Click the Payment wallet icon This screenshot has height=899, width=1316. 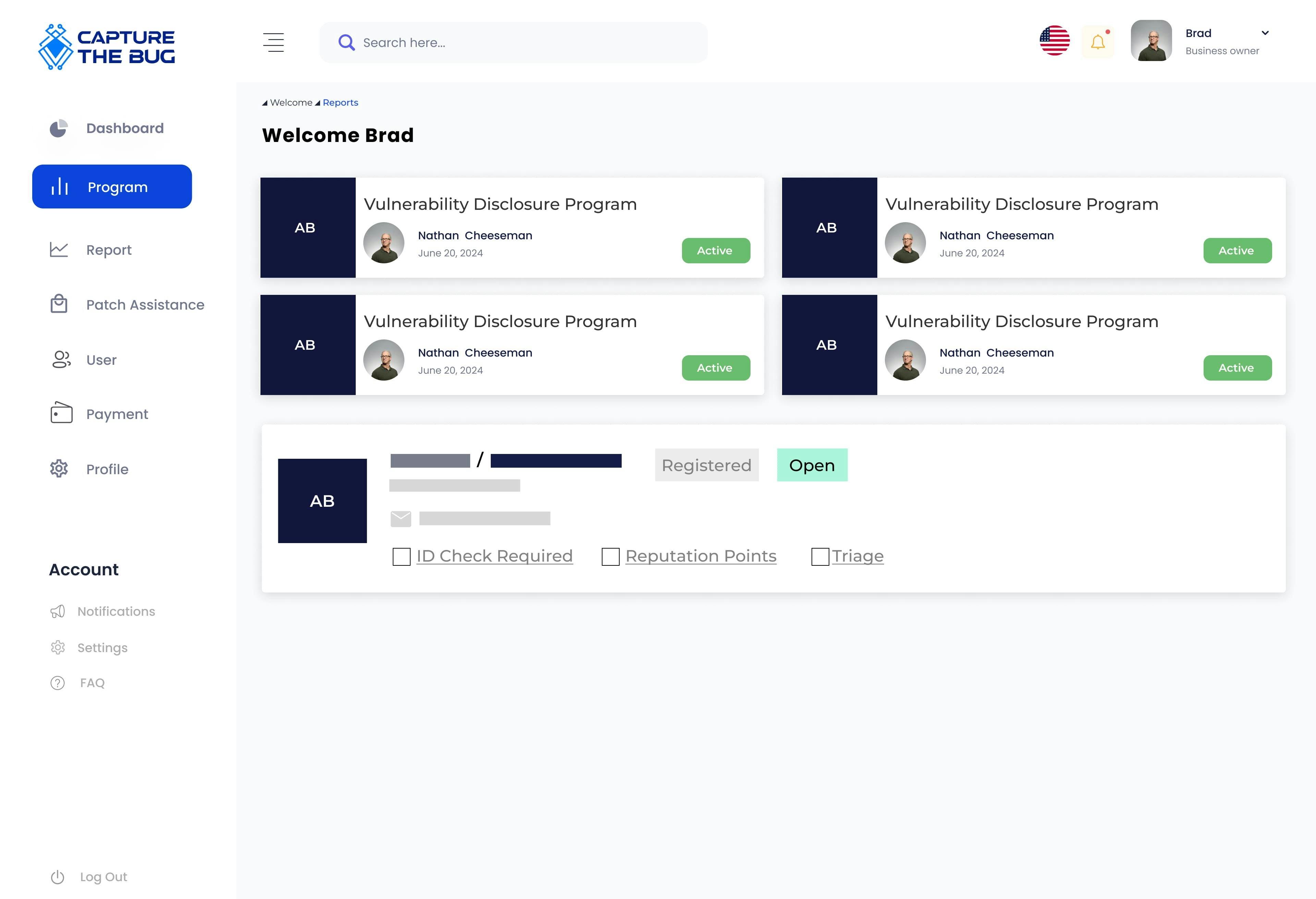coord(61,413)
